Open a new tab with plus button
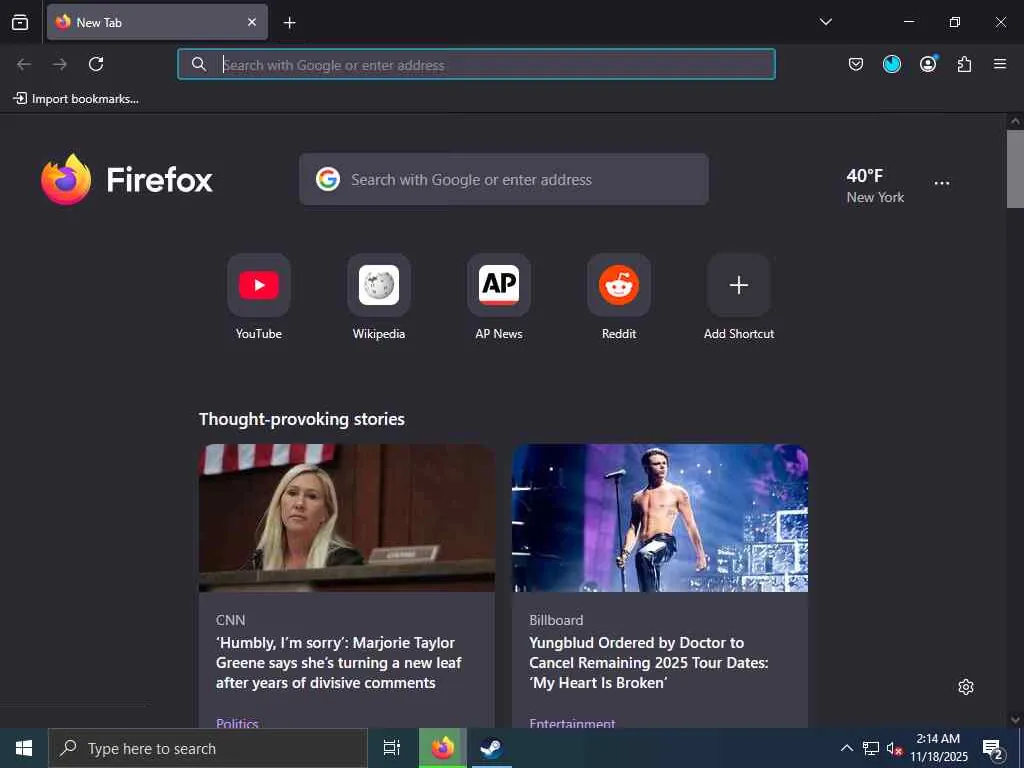Image resolution: width=1024 pixels, height=768 pixels. pos(289,23)
